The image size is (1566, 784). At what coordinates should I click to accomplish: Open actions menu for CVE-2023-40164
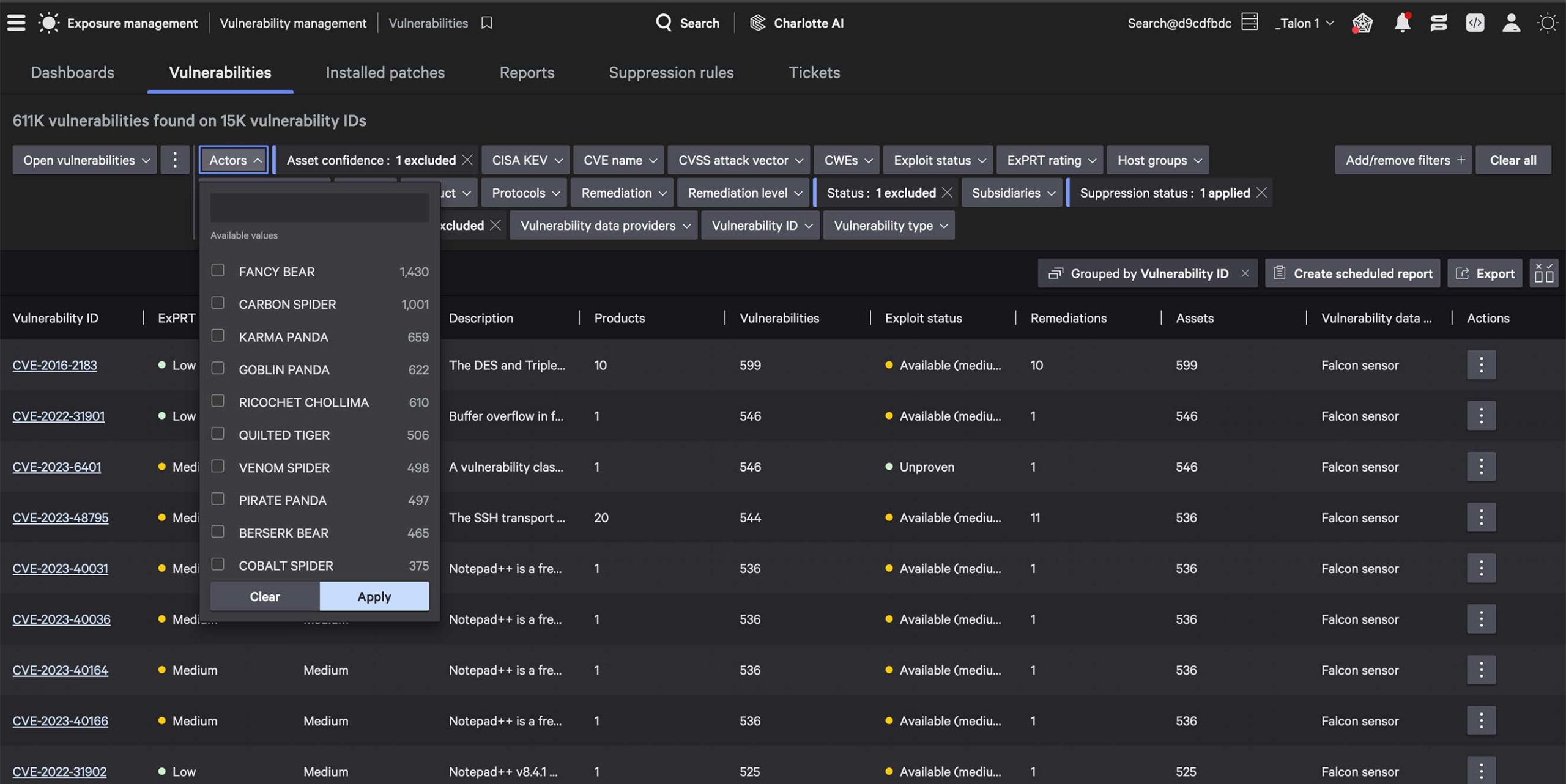tap(1481, 670)
